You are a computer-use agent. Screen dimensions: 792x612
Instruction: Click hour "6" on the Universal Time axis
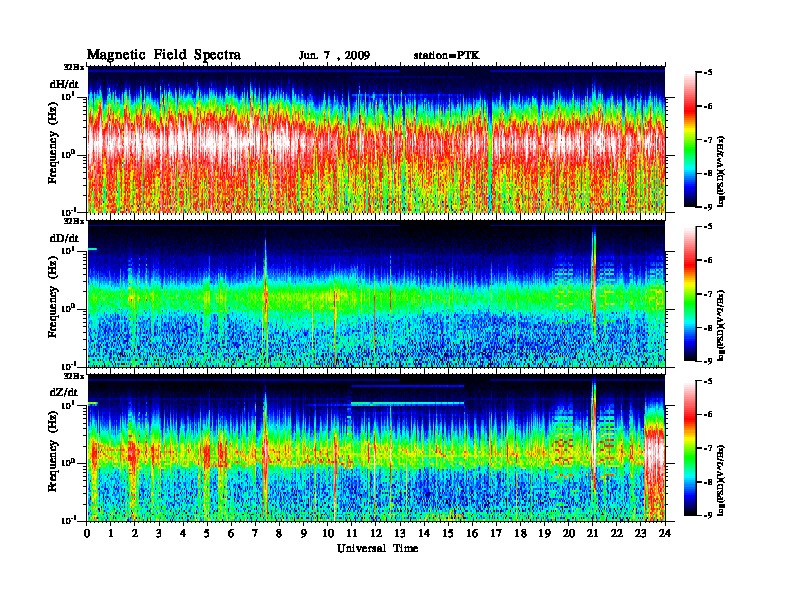click(x=231, y=533)
